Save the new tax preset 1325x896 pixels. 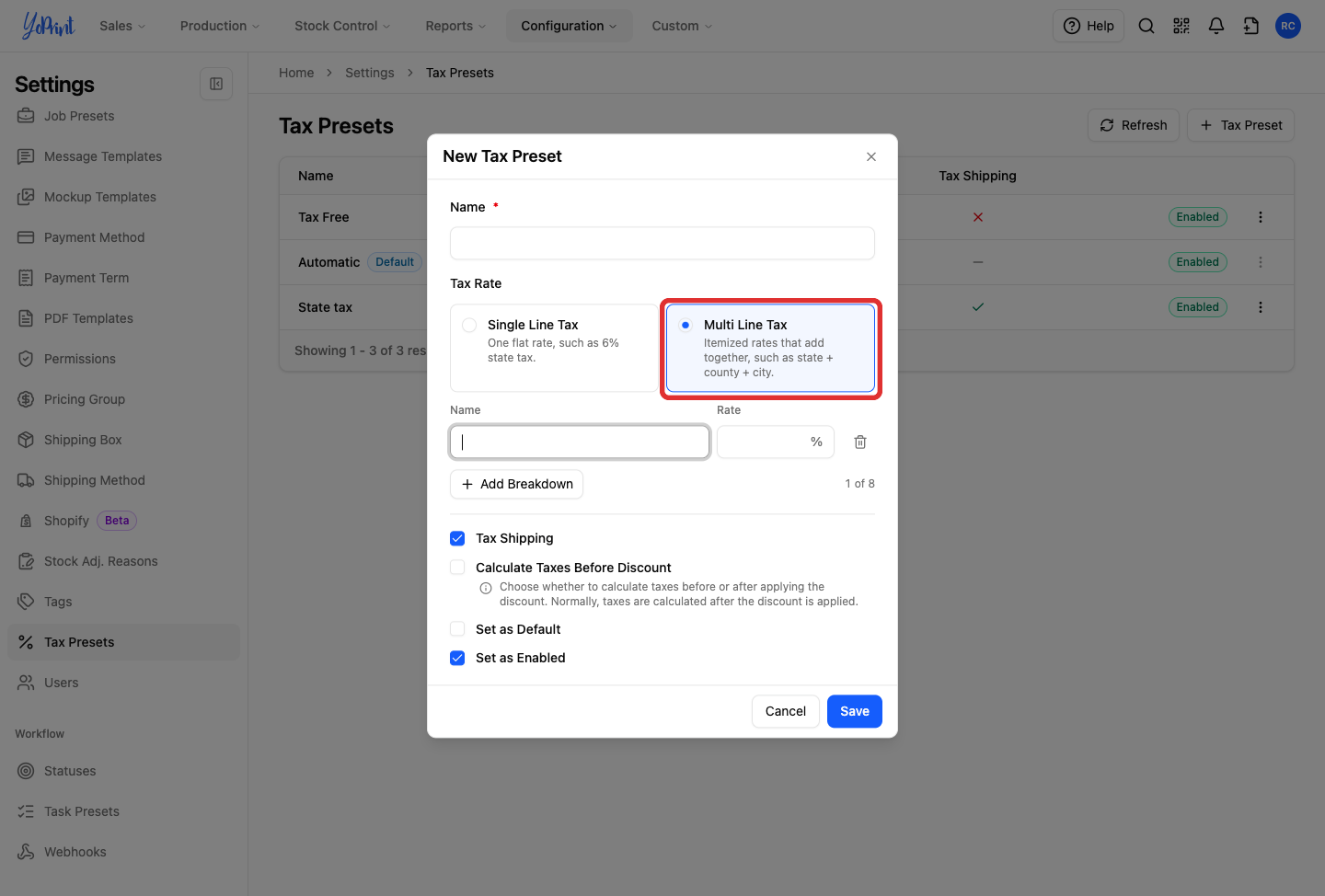click(x=855, y=711)
